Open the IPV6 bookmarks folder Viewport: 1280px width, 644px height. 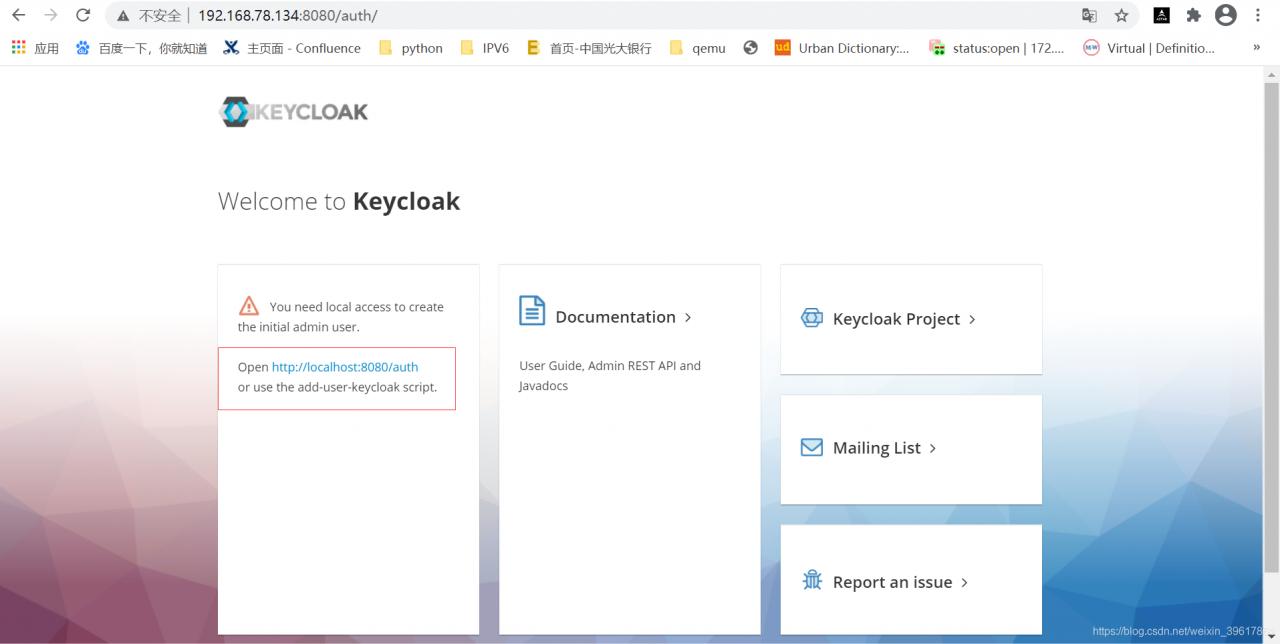click(x=484, y=48)
